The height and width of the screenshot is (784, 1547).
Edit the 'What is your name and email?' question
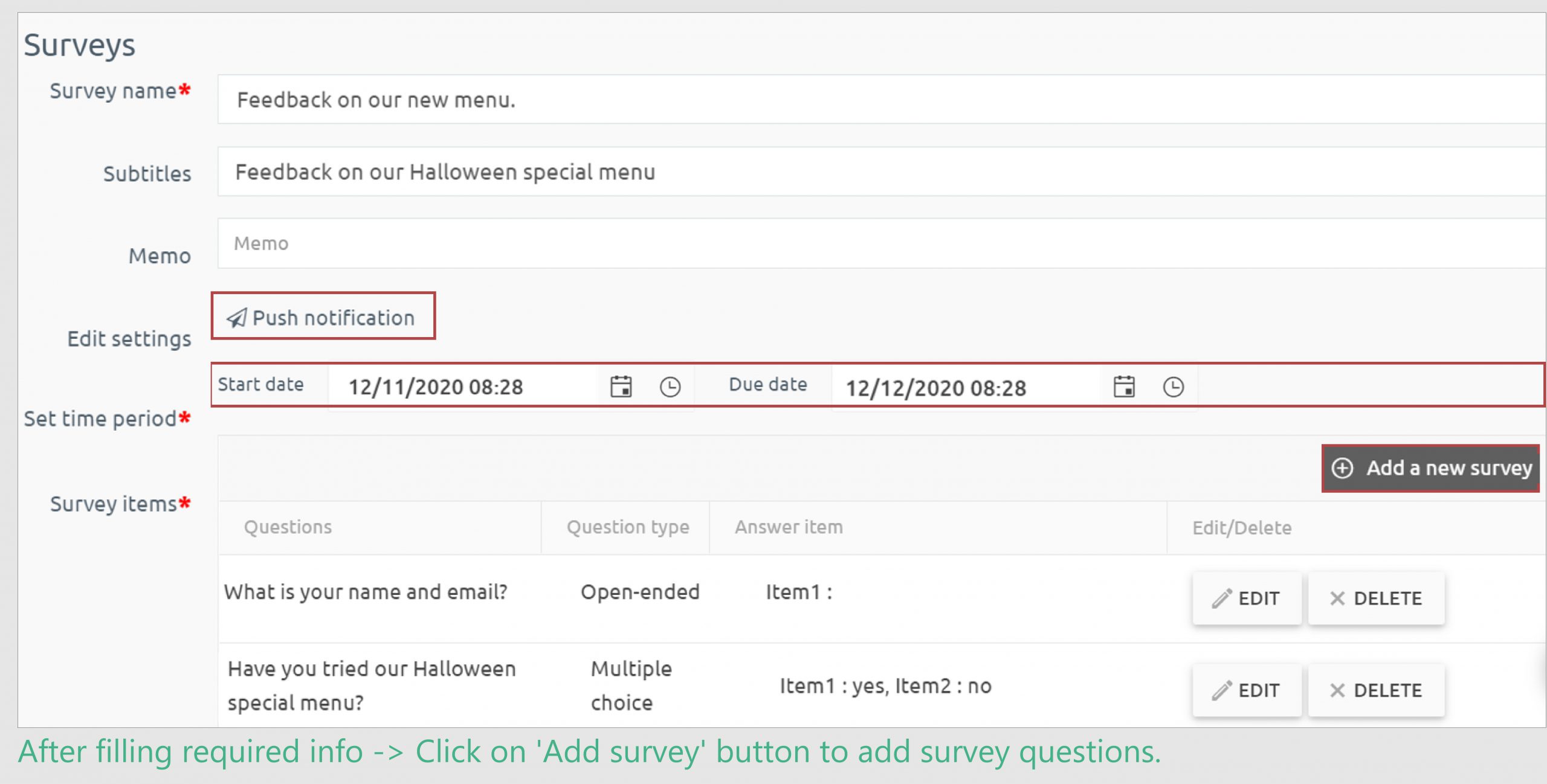1247,598
